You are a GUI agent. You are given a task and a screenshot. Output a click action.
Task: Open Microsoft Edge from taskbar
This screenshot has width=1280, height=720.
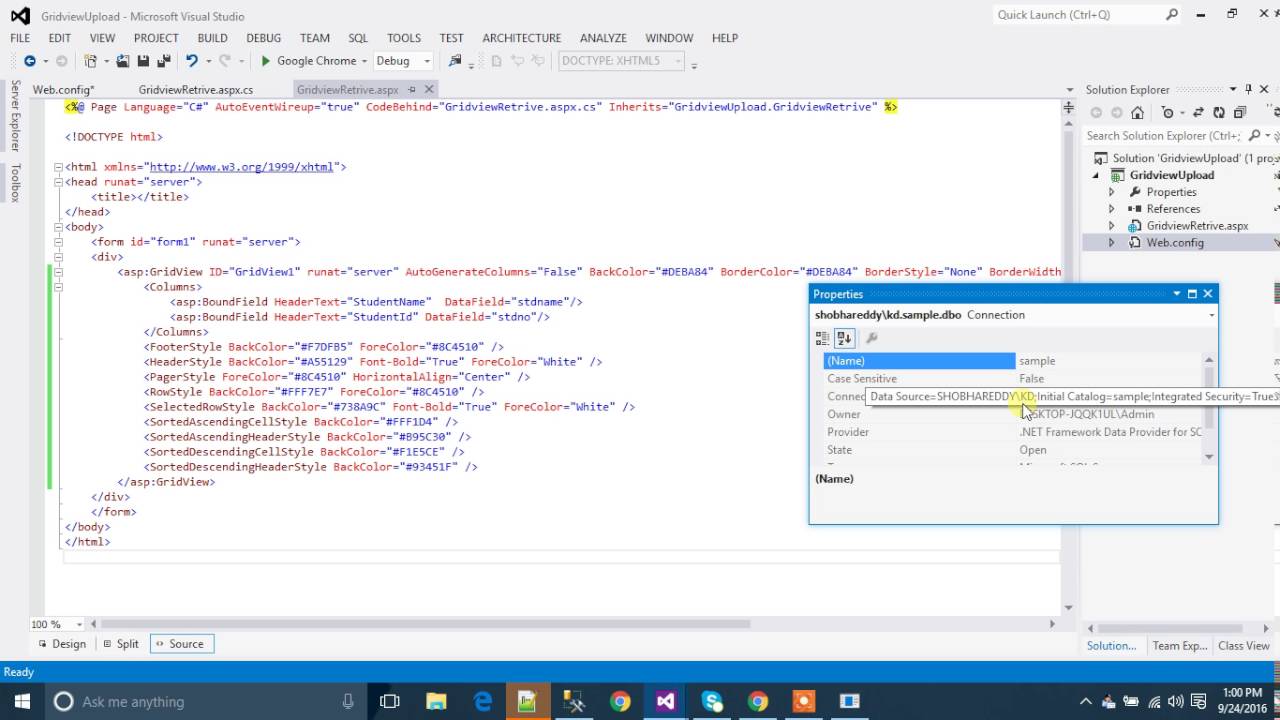click(x=481, y=701)
